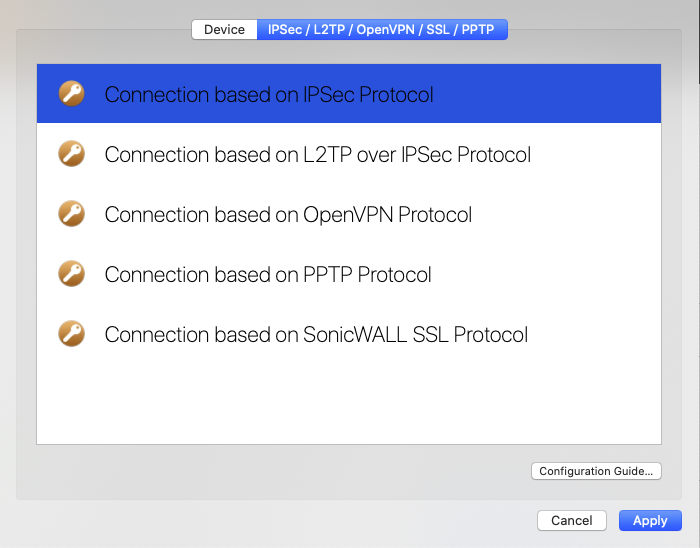This screenshot has height=548, width=700.
Task: Open the Configuration Guide
Action: click(x=596, y=471)
